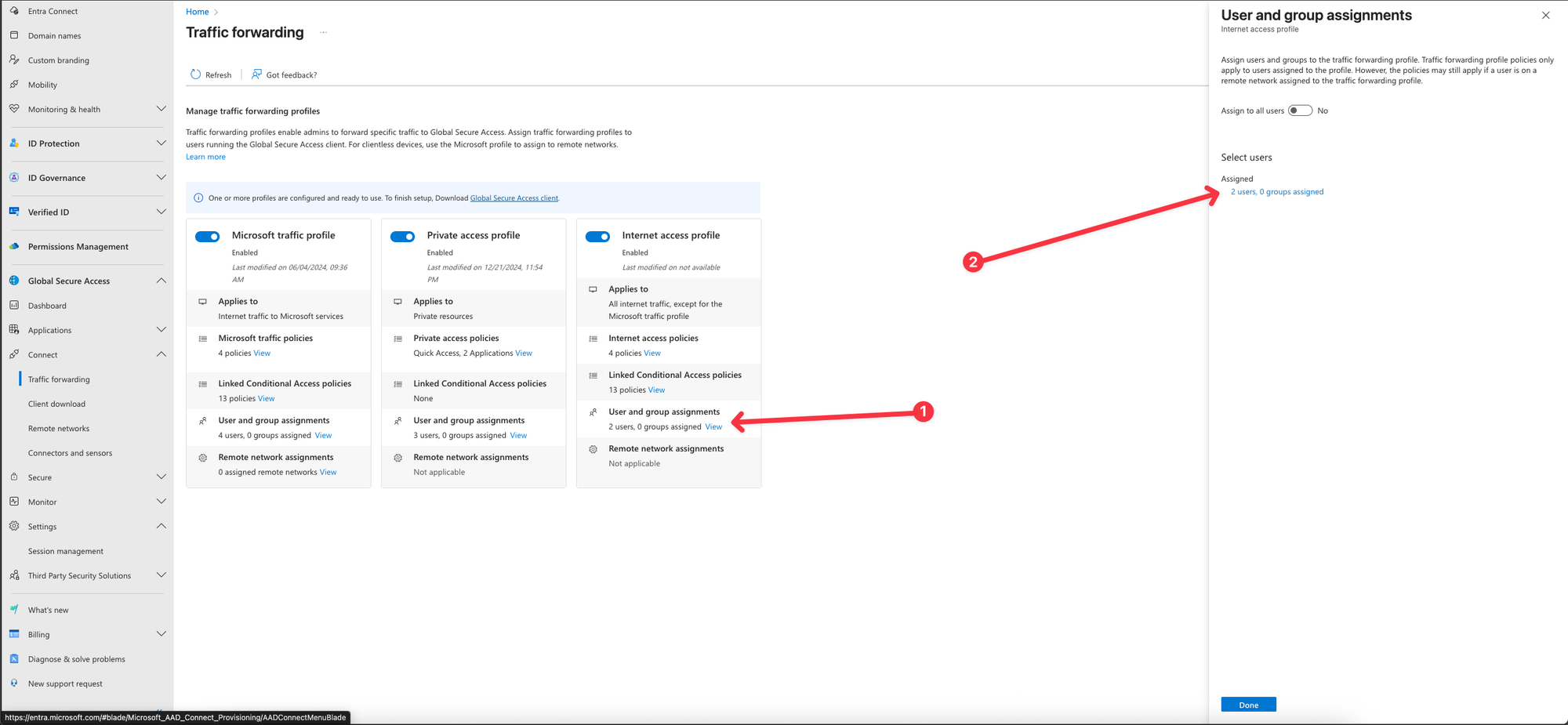
Task: Select Client download menu item
Action: [56, 404]
